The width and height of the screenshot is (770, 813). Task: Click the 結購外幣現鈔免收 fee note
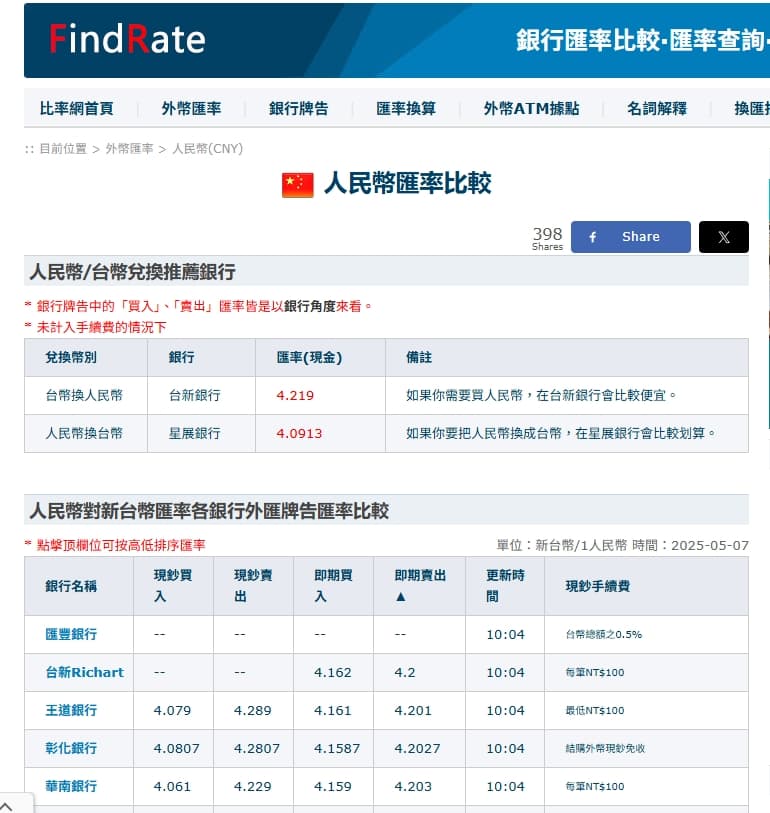click(x=605, y=748)
